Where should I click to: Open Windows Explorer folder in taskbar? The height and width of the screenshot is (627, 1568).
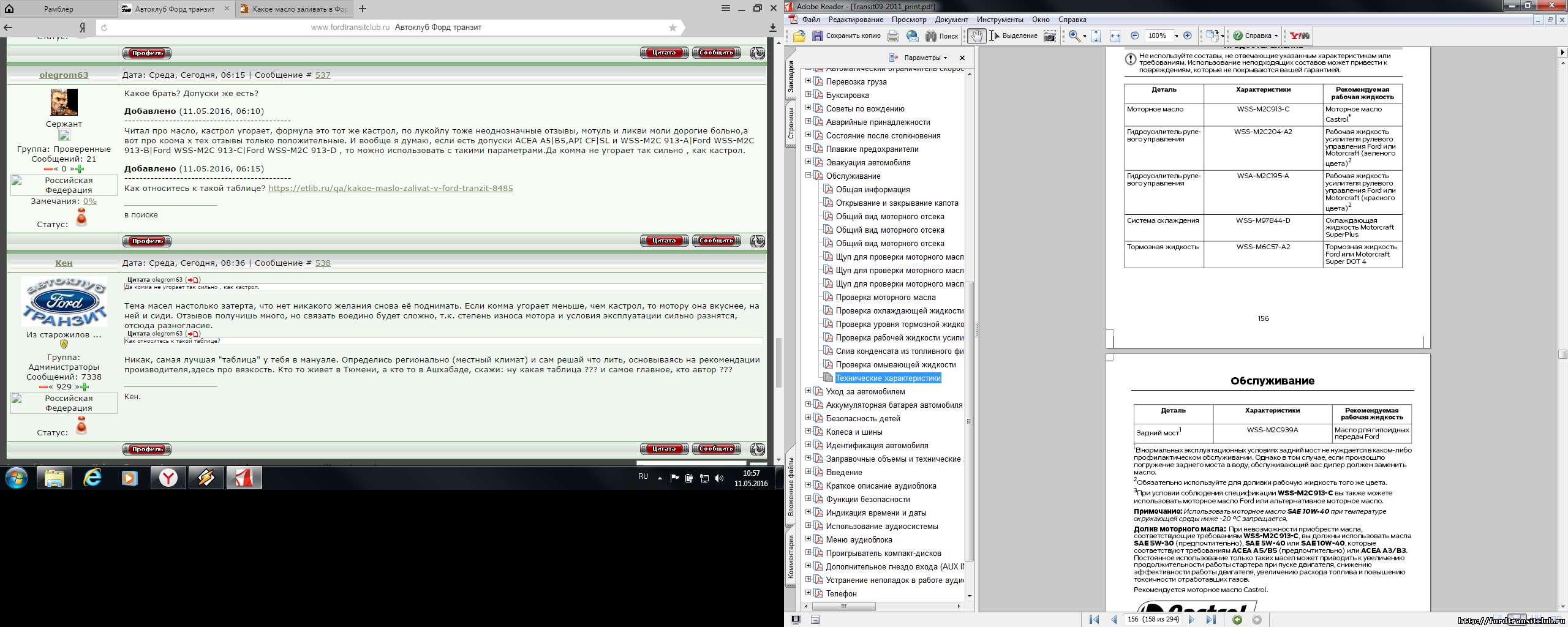[x=55, y=478]
